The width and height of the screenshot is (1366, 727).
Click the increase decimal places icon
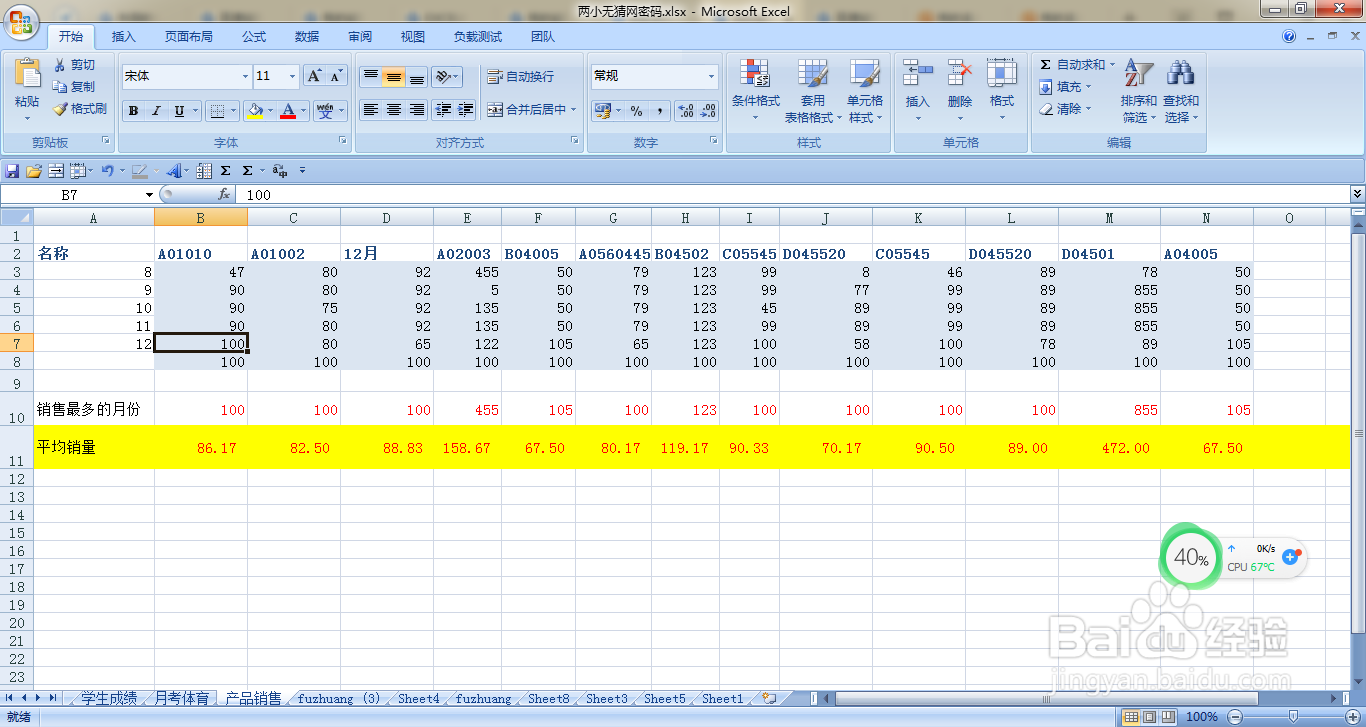coord(685,111)
